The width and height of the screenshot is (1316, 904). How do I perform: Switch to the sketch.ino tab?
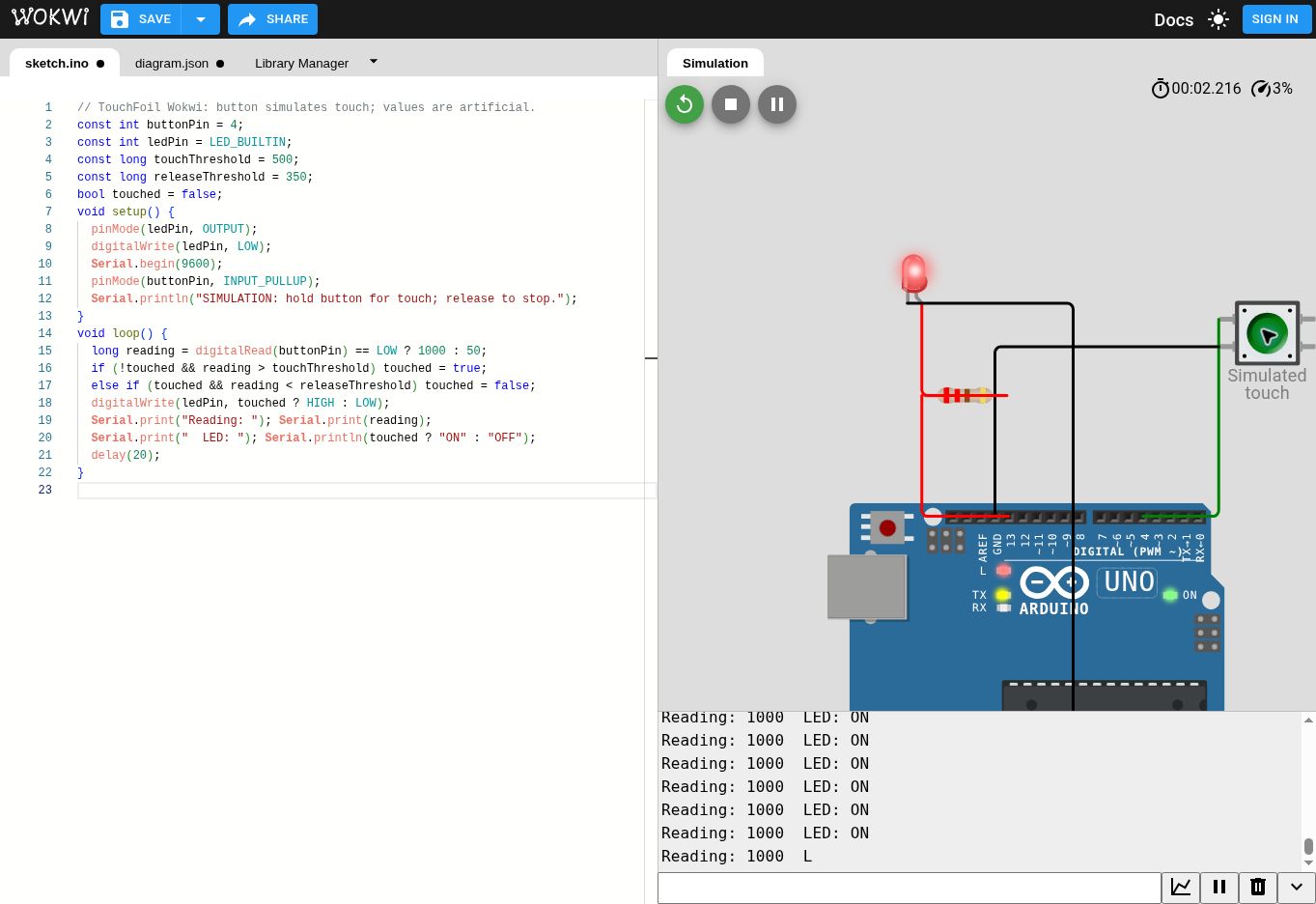click(65, 63)
